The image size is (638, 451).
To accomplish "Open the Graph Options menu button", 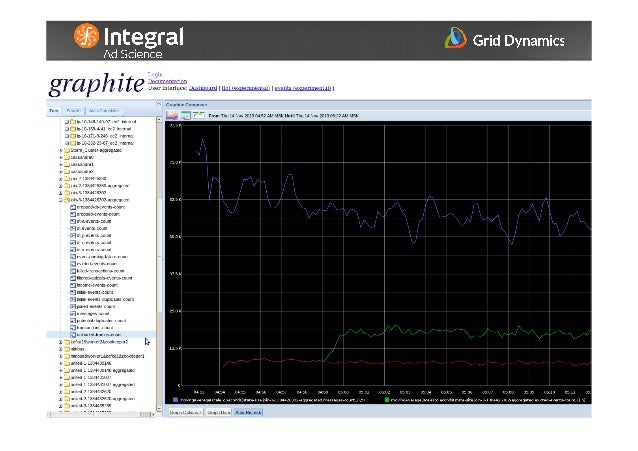I will coord(186,412).
